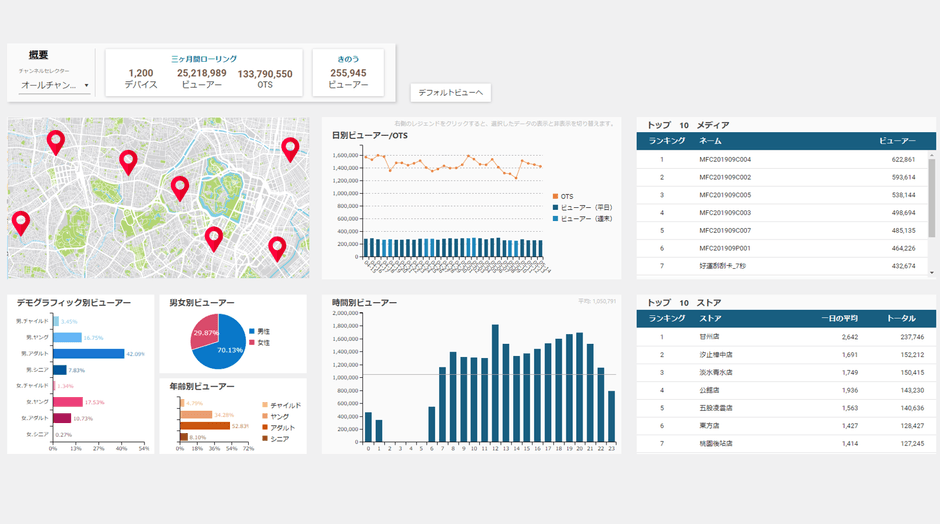
Task: Click the scroll-up arrow in the media table
Action: coord(932,155)
